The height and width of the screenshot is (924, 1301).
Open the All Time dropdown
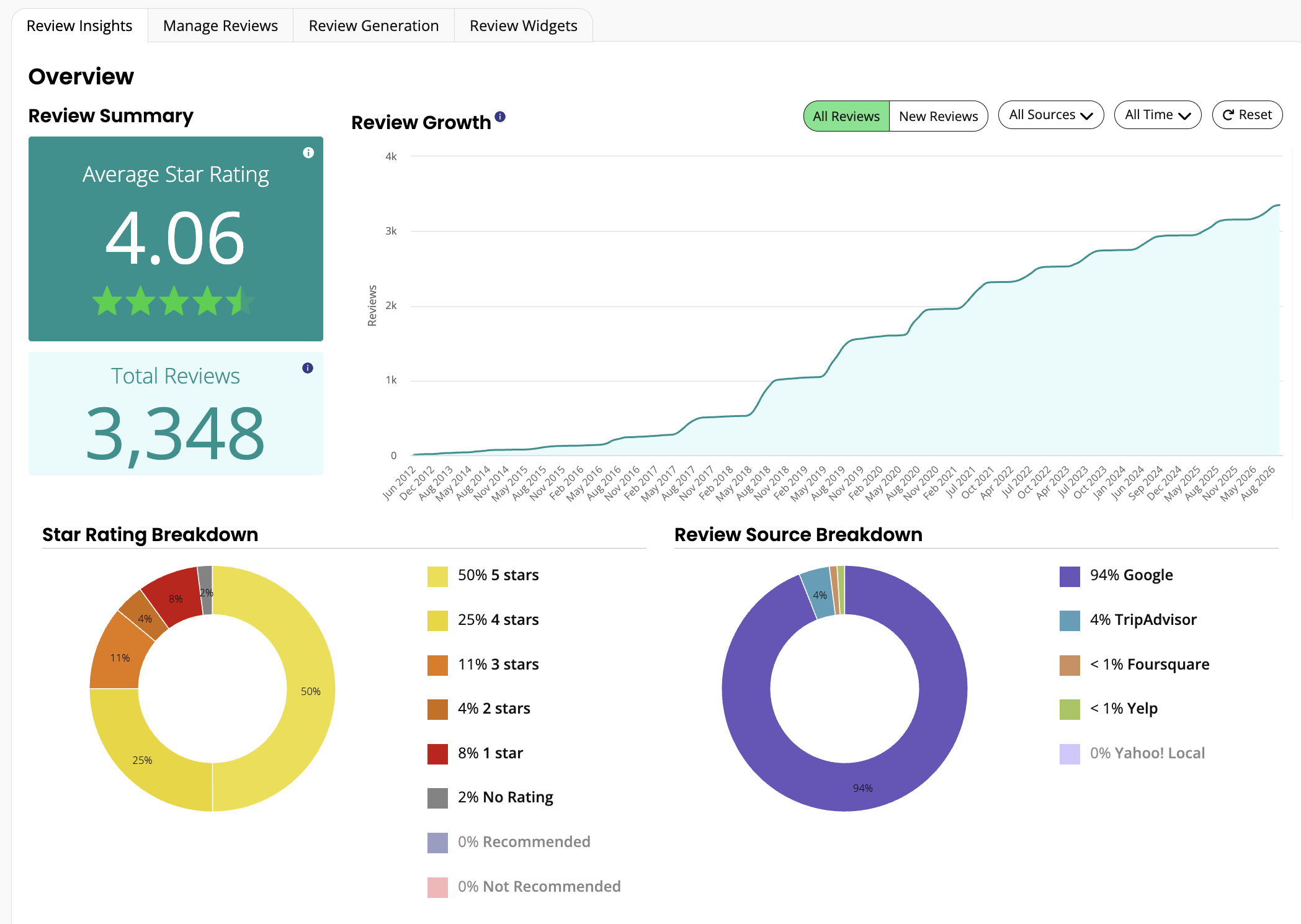pyautogui.click(x=1158, y=115)
